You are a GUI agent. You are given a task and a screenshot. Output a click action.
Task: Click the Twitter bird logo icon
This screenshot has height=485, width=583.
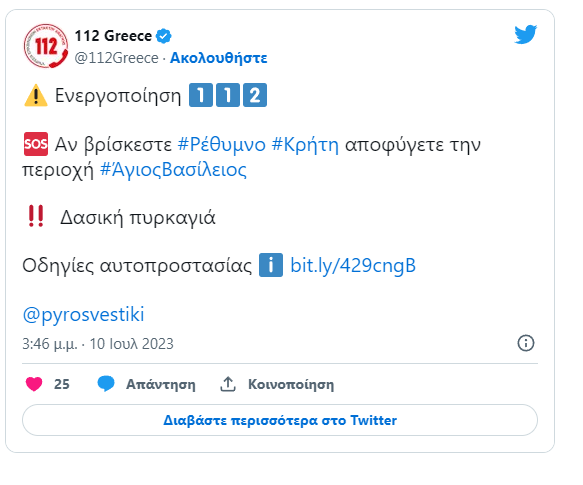(525, 34)
